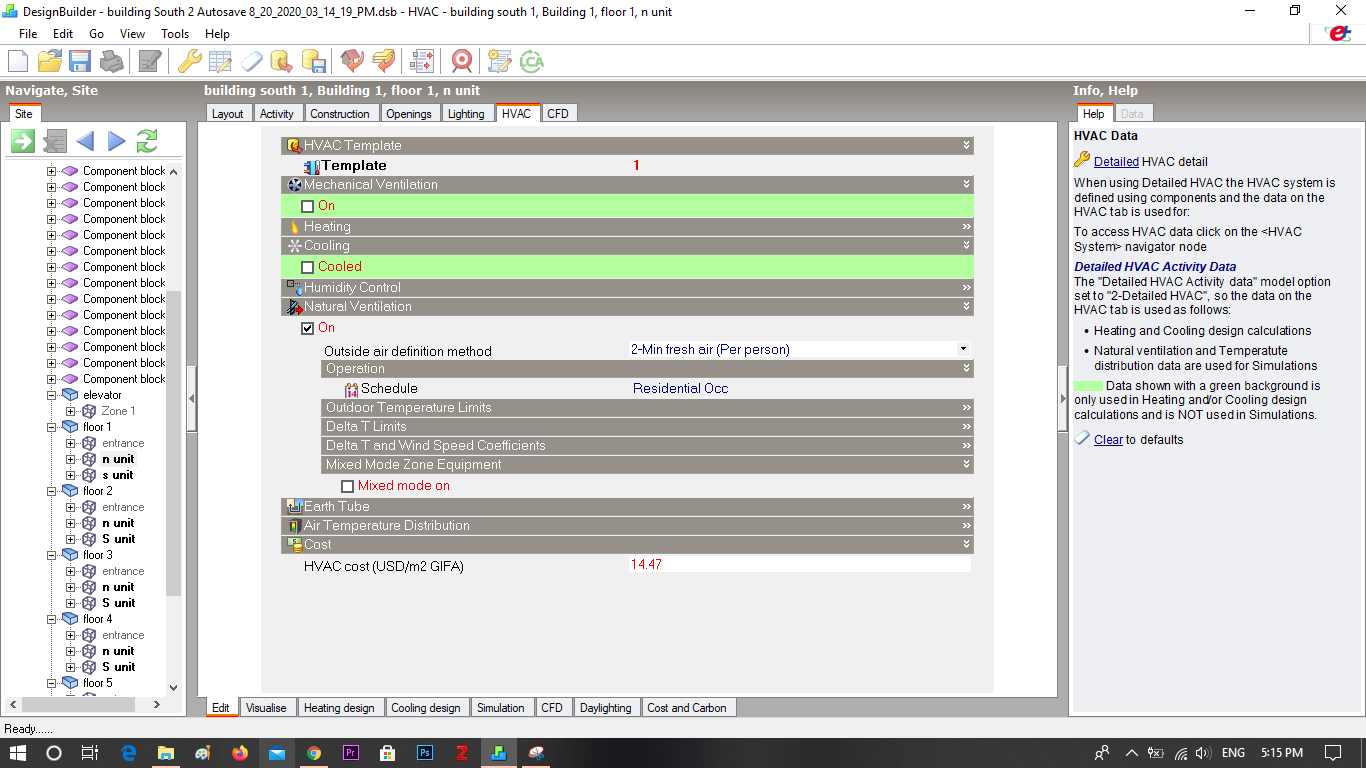Expand the Air Temperature Distribution section

(x=627, y=525)
